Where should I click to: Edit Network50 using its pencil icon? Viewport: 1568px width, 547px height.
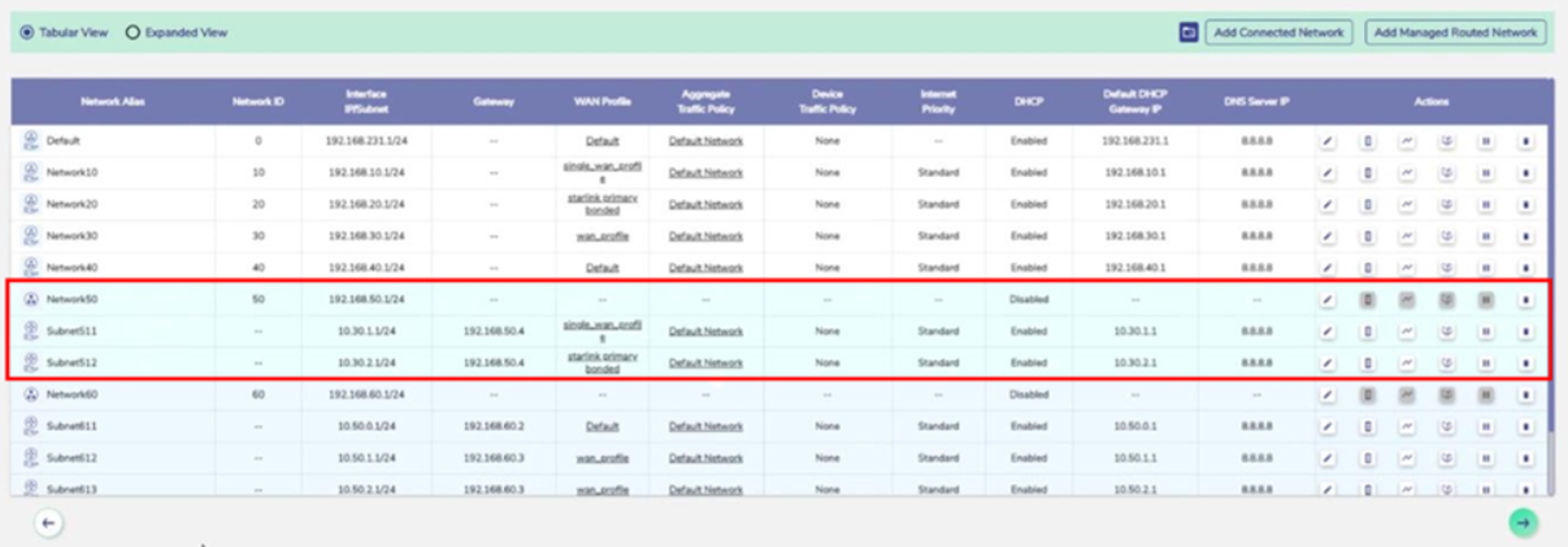coord(1327,299)
